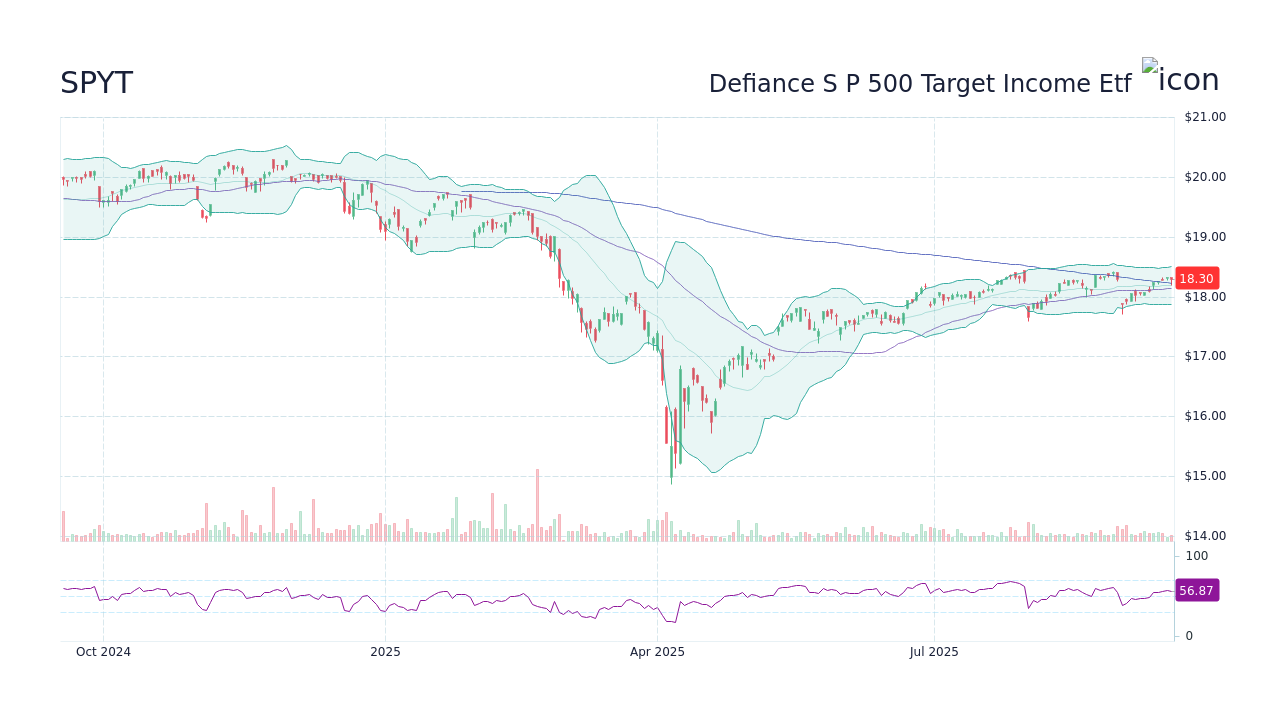Click the $16.00 price axis label

click(1205, 416)
